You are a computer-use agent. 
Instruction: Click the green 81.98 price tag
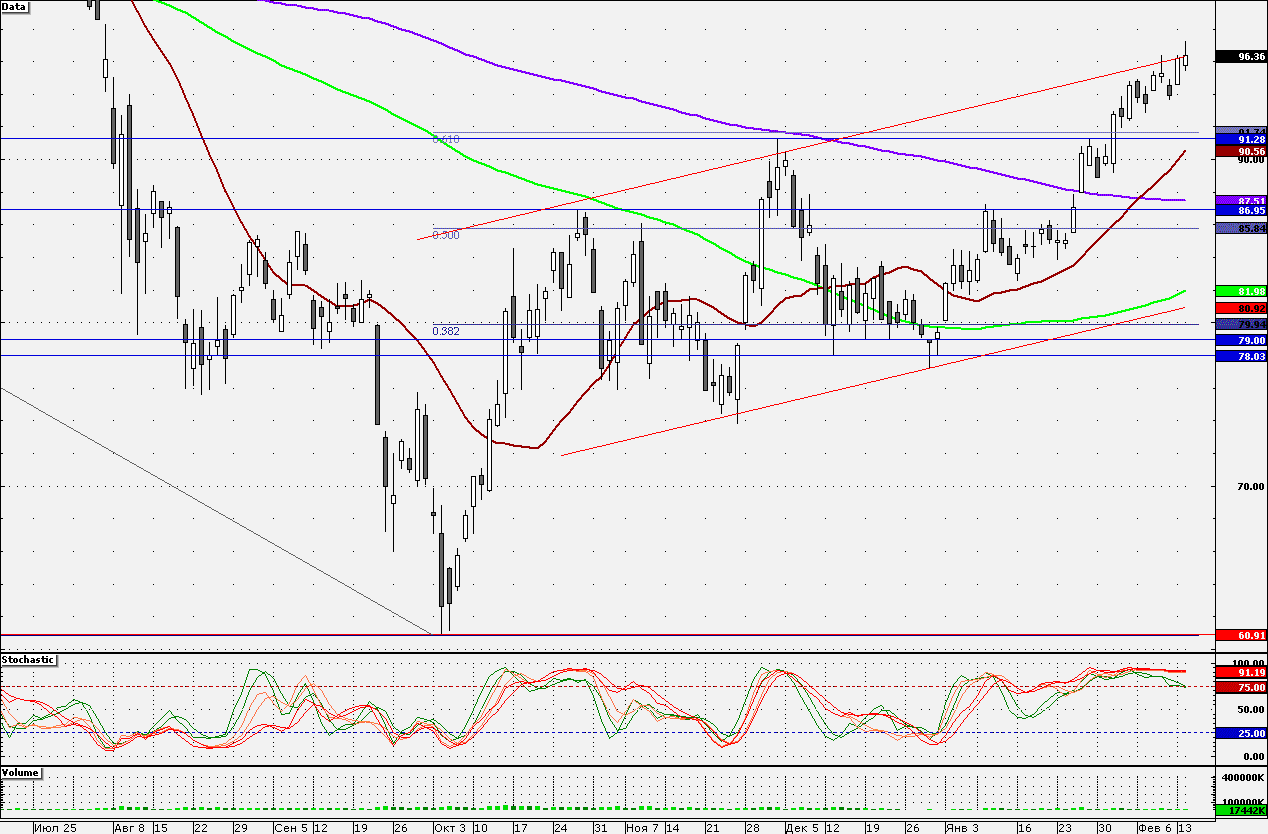click(x=1240, y=291)
